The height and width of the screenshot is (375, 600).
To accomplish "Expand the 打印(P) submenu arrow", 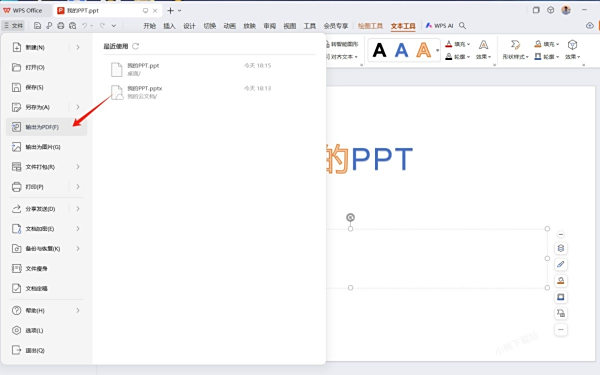I will click(78, 187).
